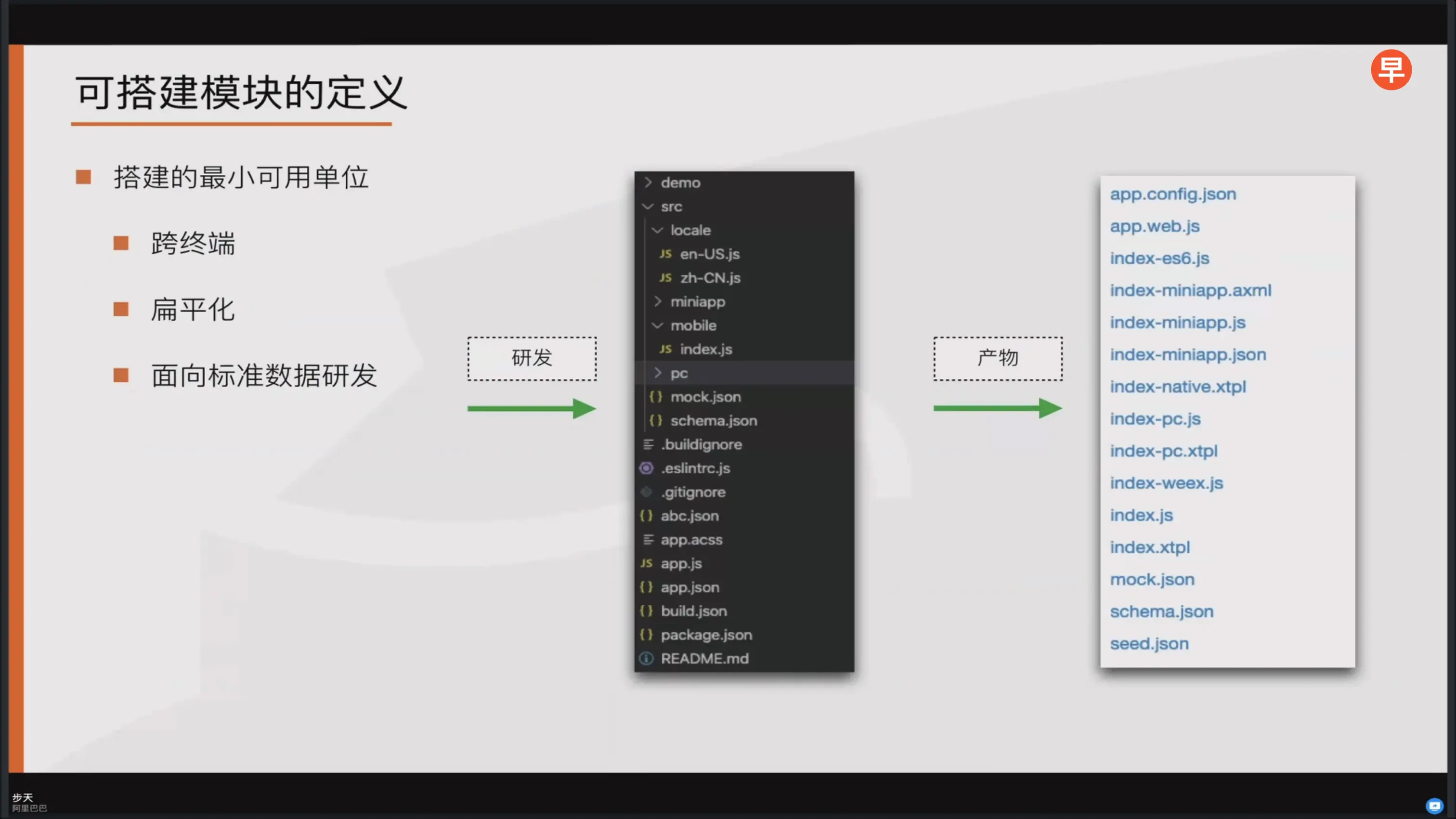
Task: Collapse the mobile folder
Action: click(x=657, y=325)
